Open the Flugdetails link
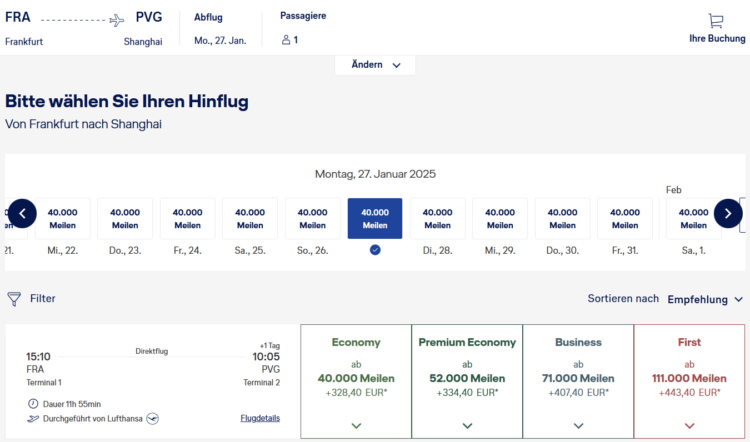The height and width of the screenshot is (442, 750). (x=260, y=418)
